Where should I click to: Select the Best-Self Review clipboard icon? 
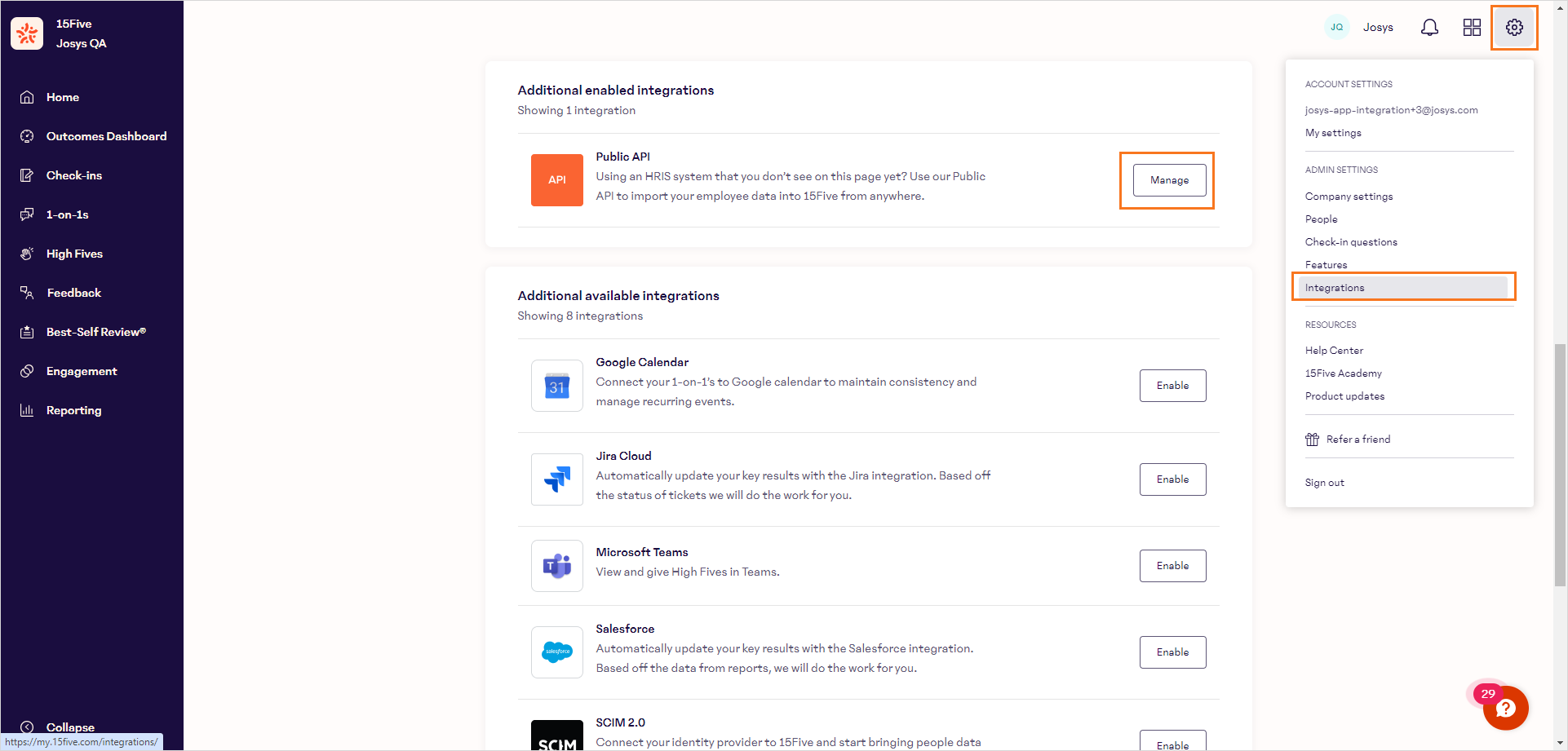coord(27,332)
